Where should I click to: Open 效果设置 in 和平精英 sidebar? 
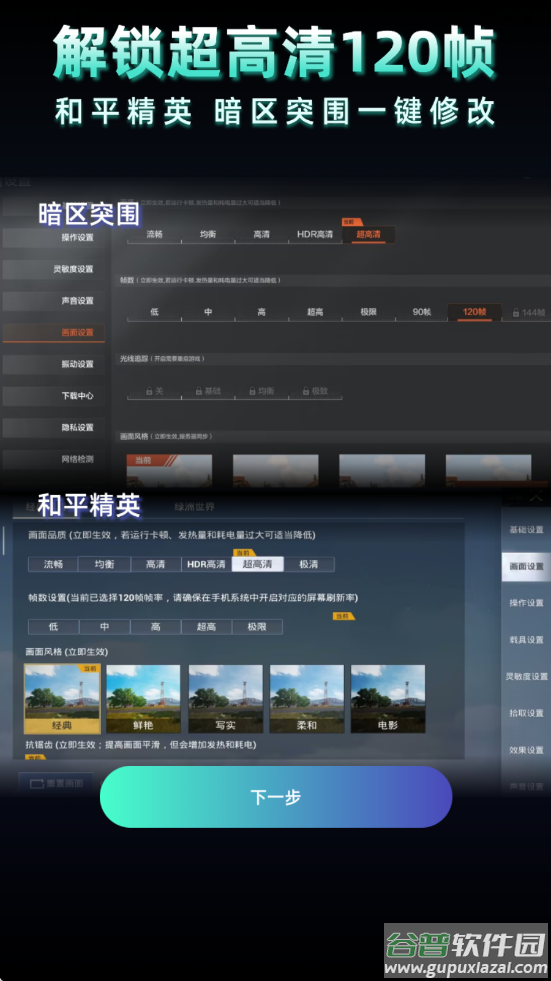click(526, 750)
